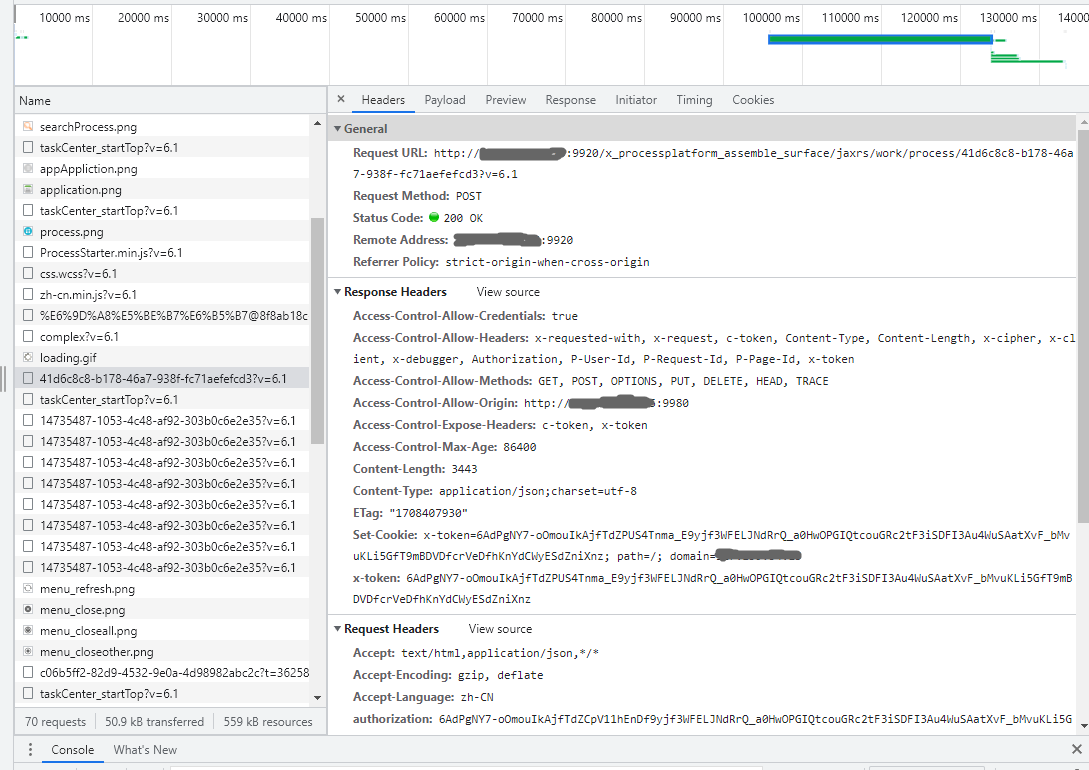Collapse the General section

pyautogui.click(x=338, y=129)
